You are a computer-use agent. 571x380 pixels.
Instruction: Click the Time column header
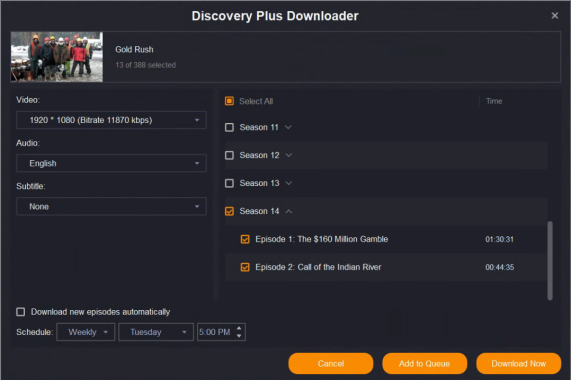(x=494, y=101)
